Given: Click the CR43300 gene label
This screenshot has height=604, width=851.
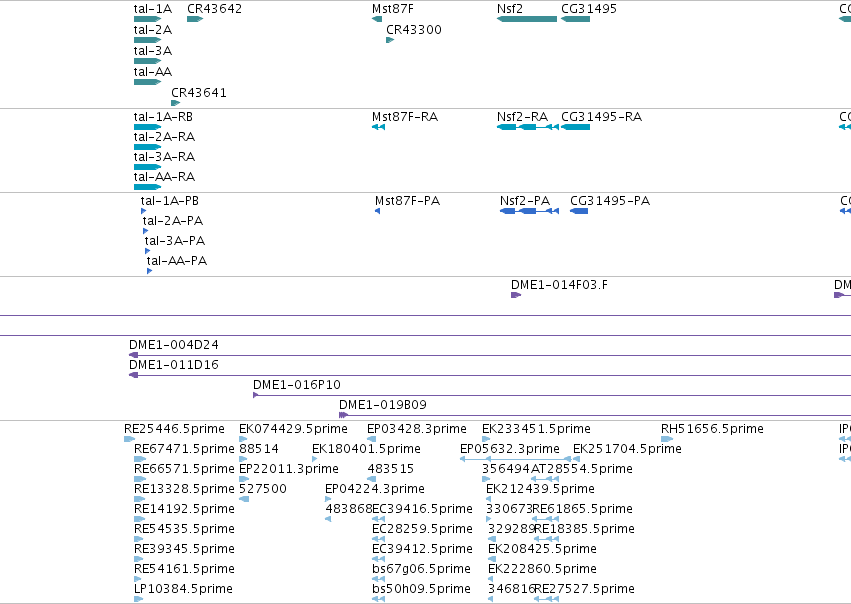Looking at the screenshot, I should [x=414, y=30].
